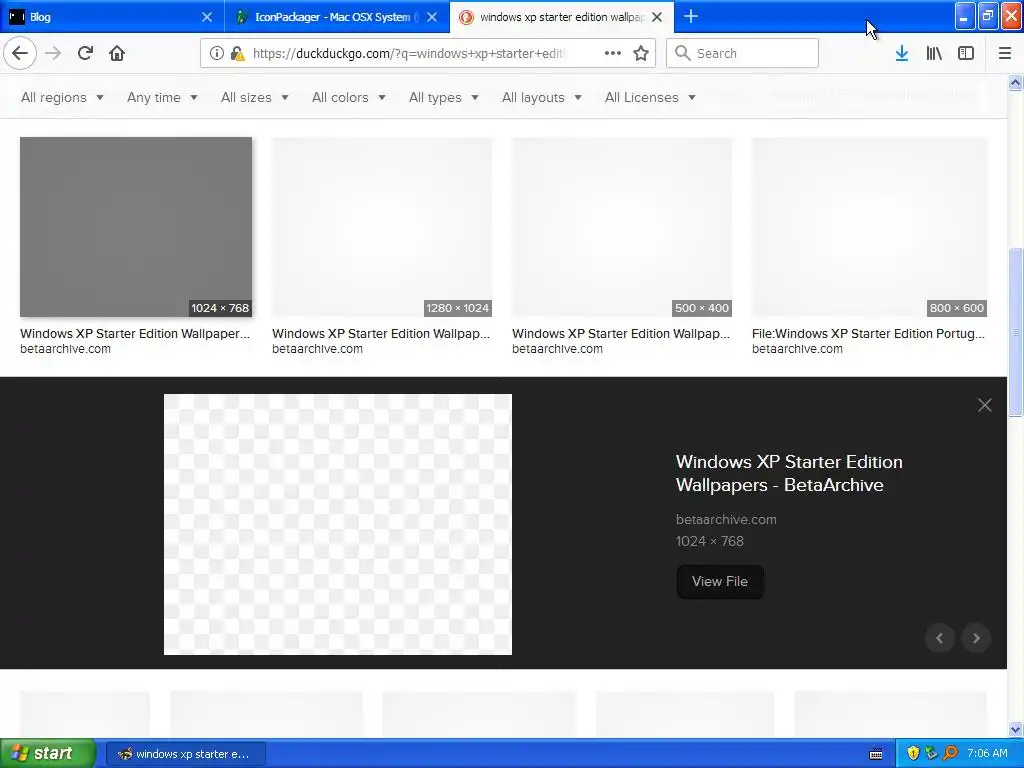Reload the current page
1024x768 pixels.
tap(85, 53)
